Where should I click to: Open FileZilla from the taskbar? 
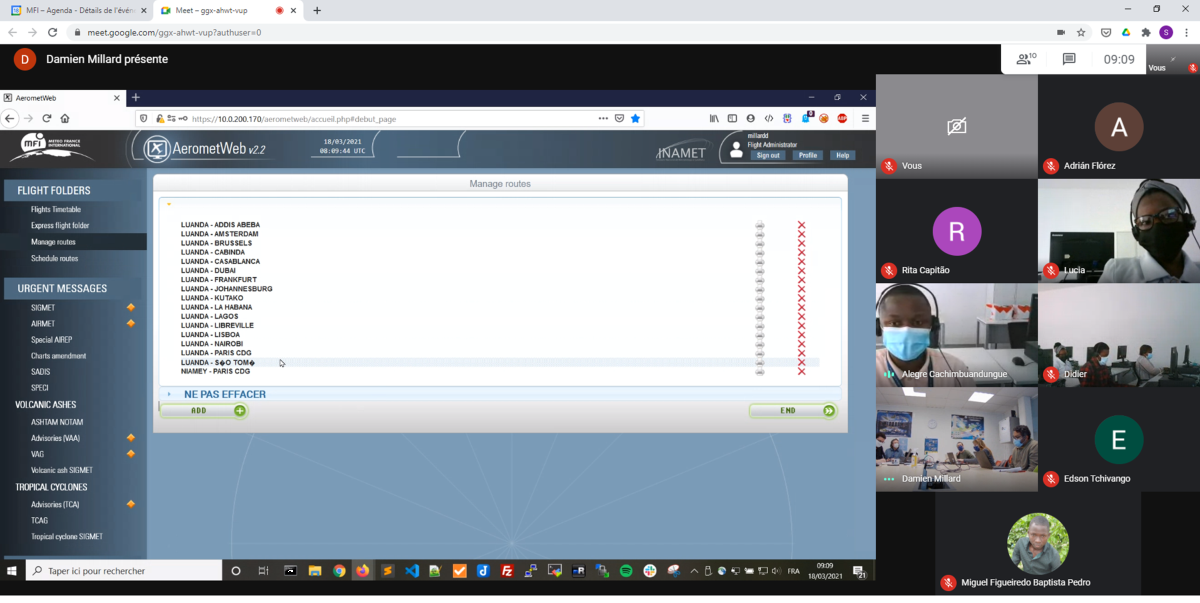[x=507, y=571]
